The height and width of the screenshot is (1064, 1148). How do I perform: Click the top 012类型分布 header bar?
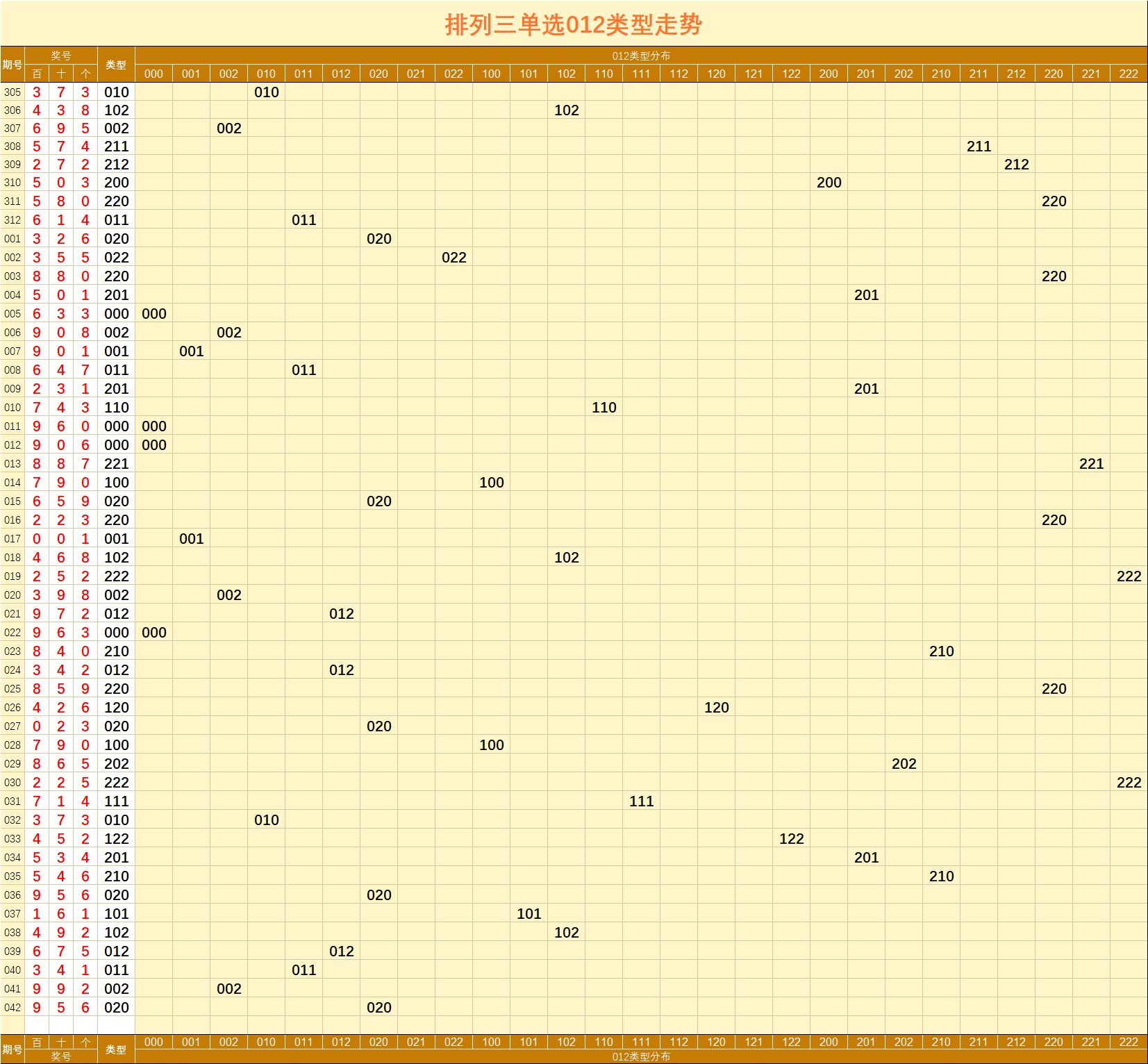(x=641, y=56)
